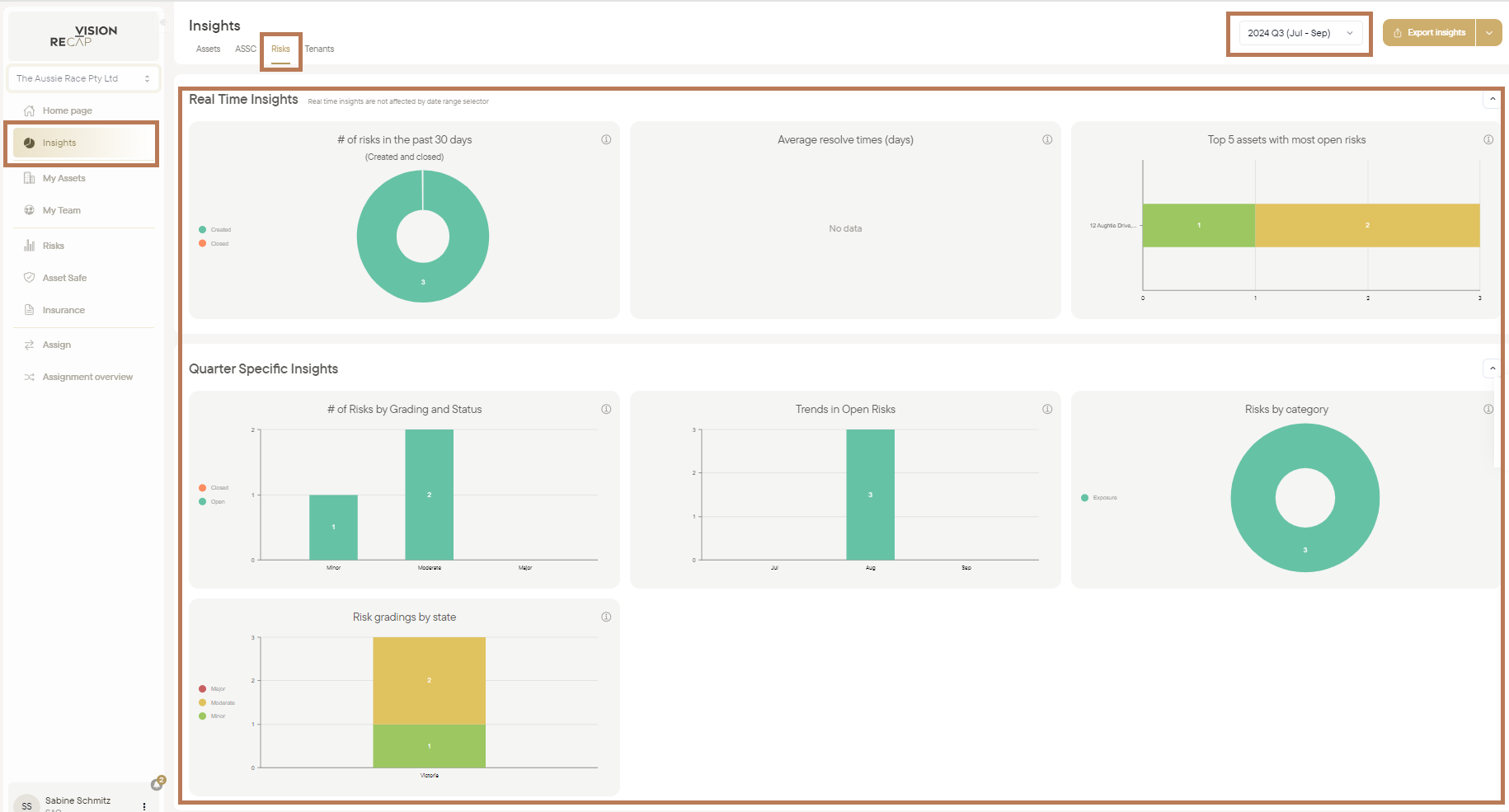1509x812 pixels.
Task: Collapse the Real Time Insights section
Action: (1493, 99)
